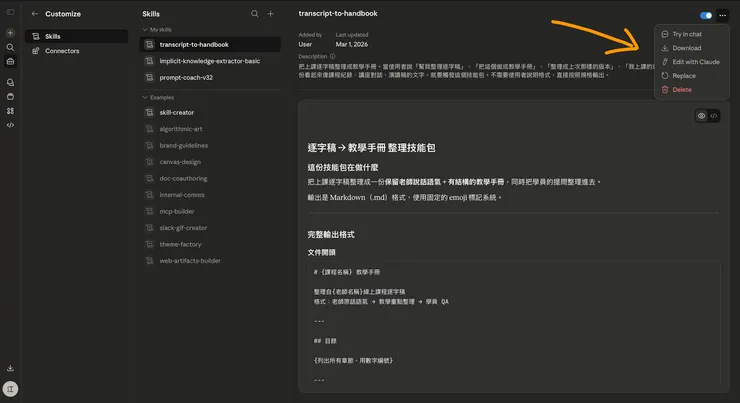Choose Replace from the options menu
The height and width of the screenshot is (403, 740).
pos(692,76)
